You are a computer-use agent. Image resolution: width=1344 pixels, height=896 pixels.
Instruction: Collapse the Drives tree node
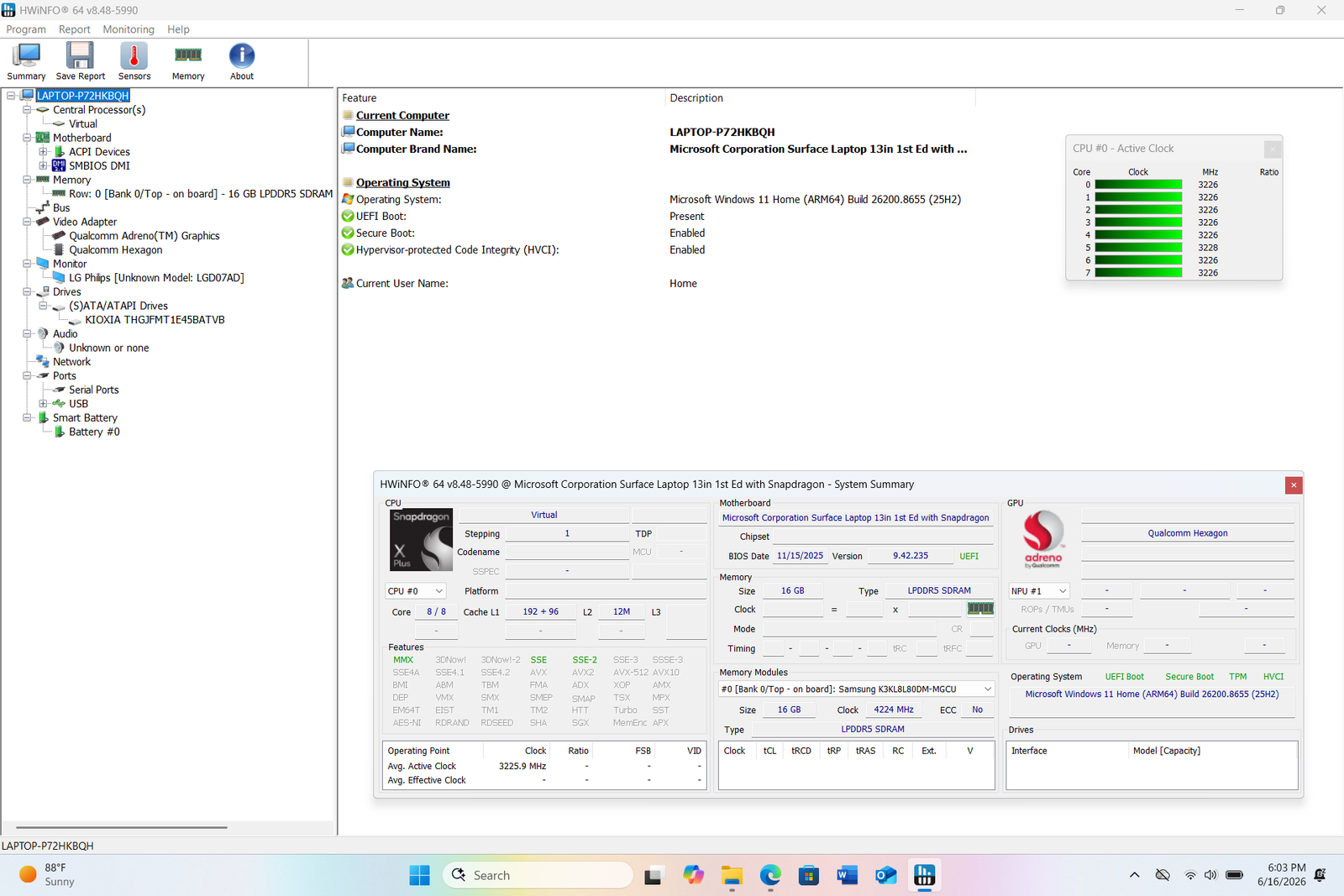tap(27, 292)
